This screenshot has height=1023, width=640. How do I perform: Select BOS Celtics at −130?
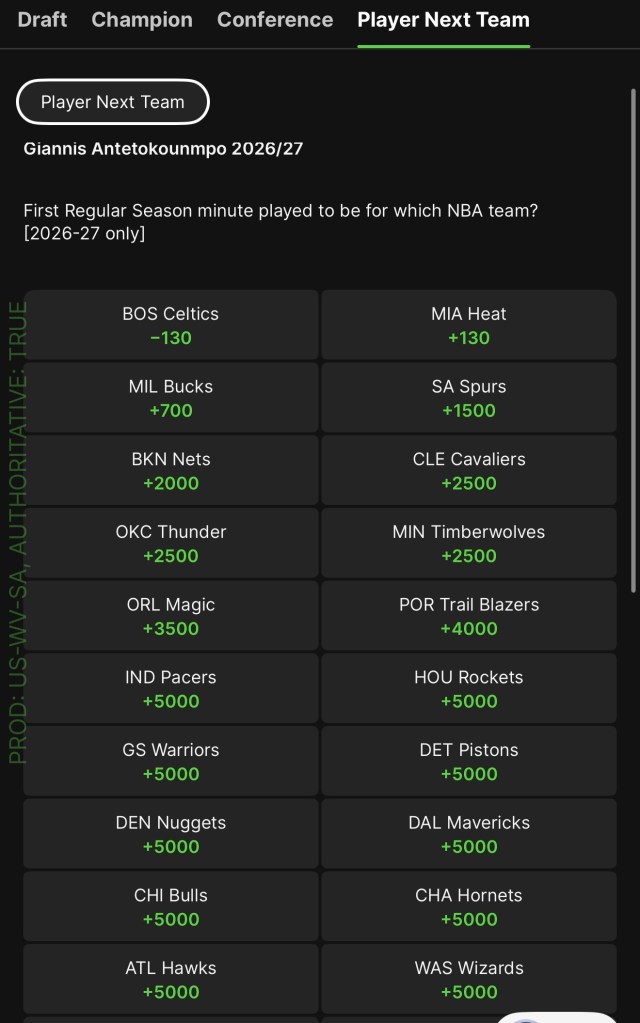(171, 325)
